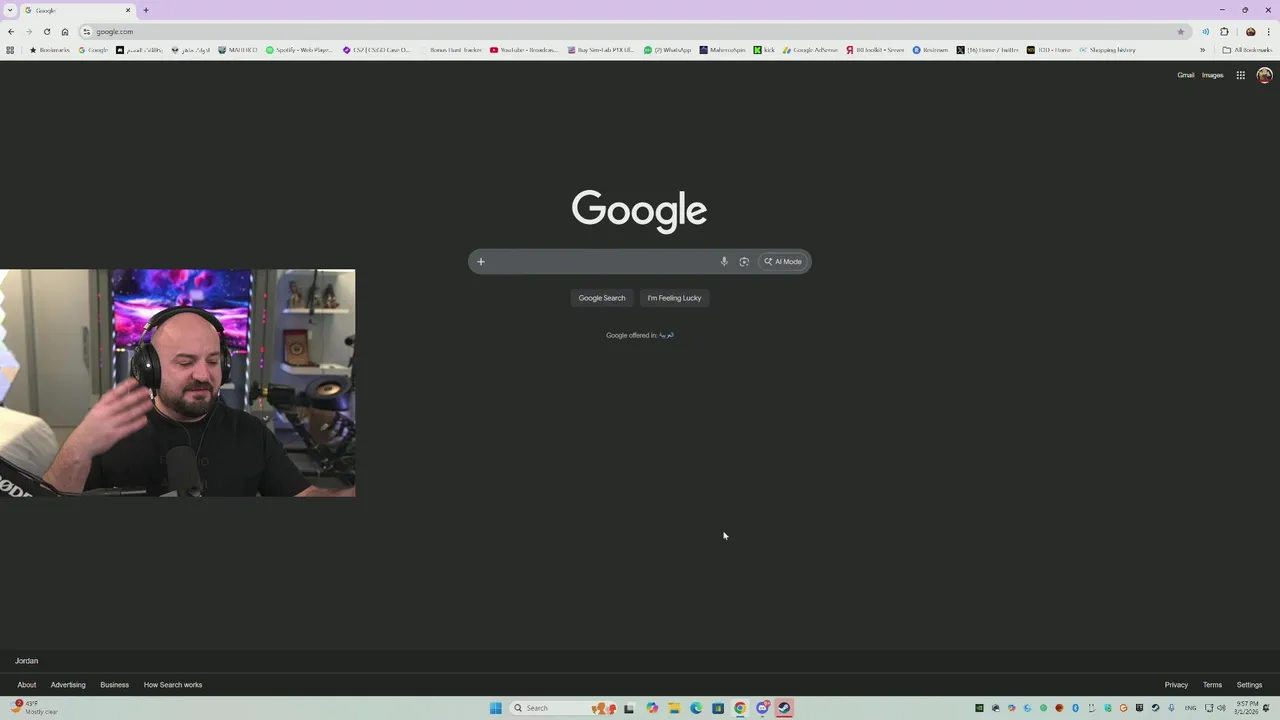Search by image with the Lens icon

744,262
